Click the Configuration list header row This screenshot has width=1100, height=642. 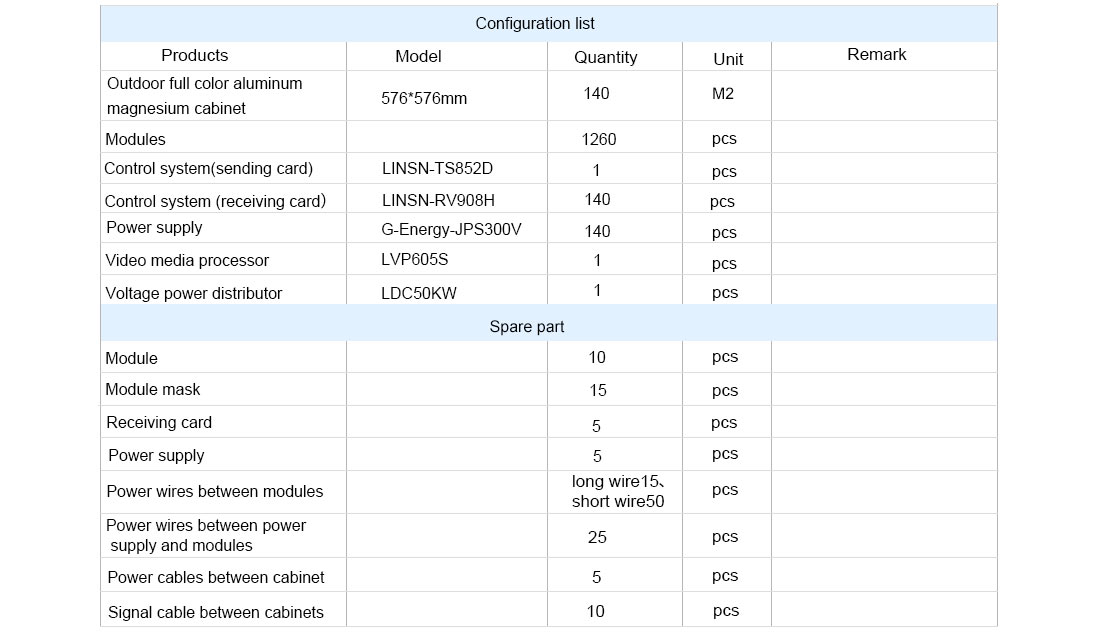tap(549, 24)
